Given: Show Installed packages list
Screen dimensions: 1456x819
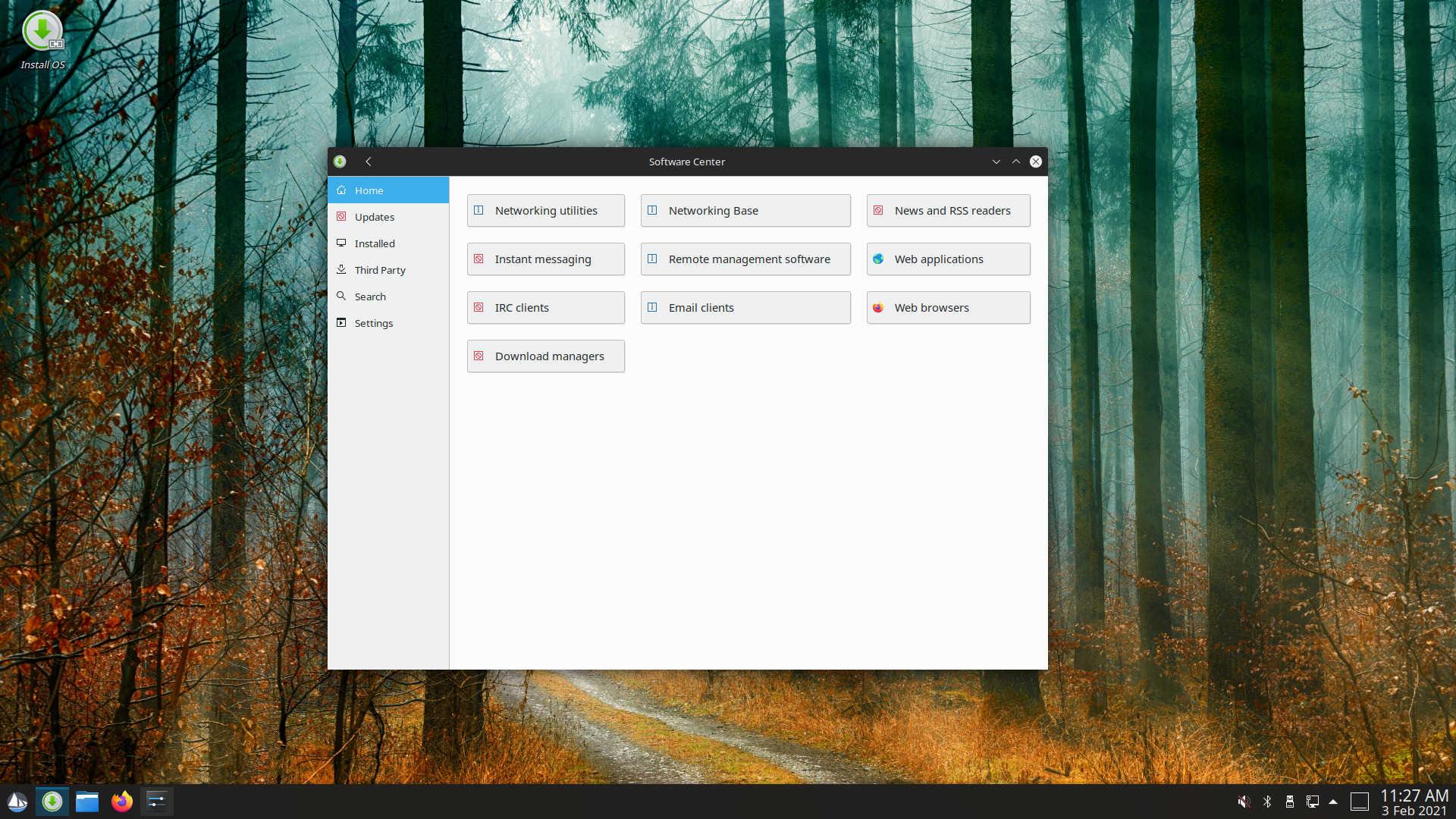Looking at the screenshot, I should 388,243.
